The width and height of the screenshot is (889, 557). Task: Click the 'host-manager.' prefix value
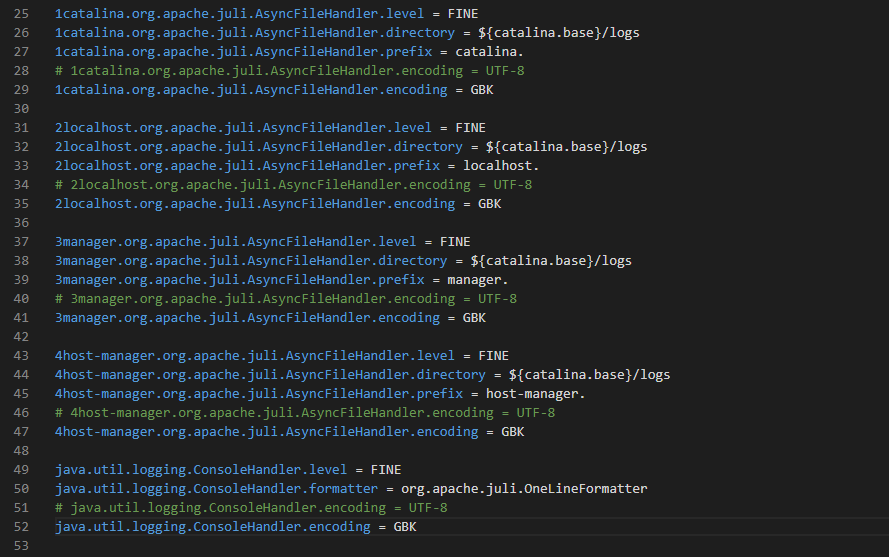pos(535,394)
